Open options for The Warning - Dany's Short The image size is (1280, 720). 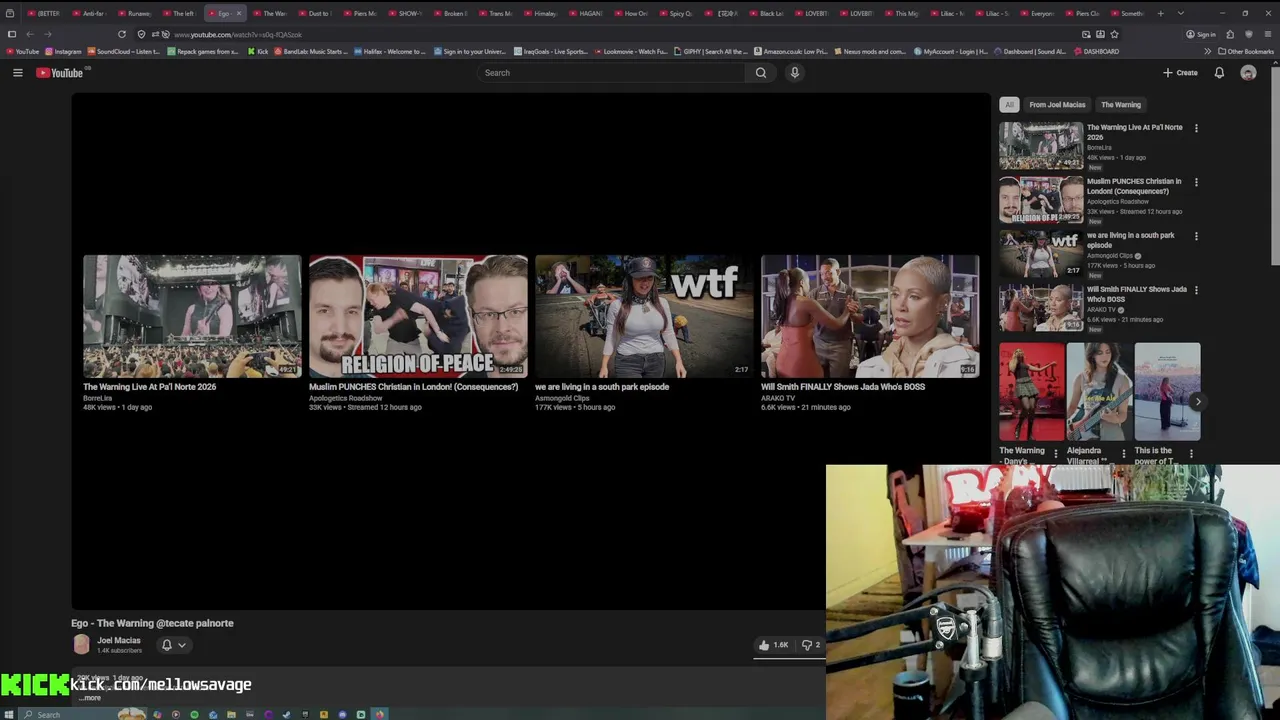[x=1056, y=454]
